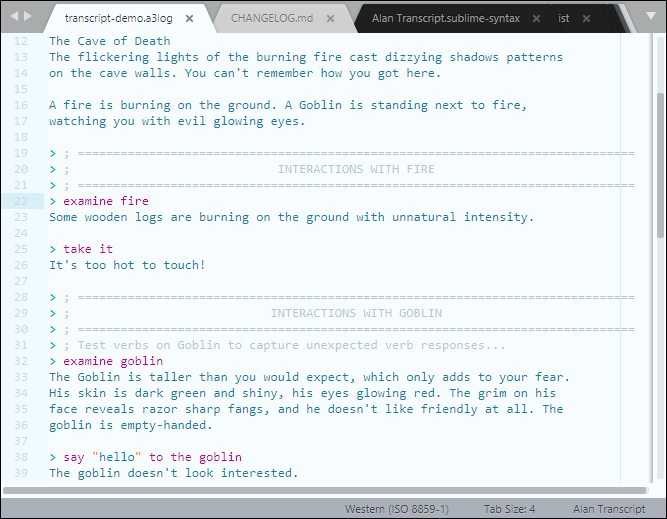Click 'on the cave walls.' line

coord(245,73)
